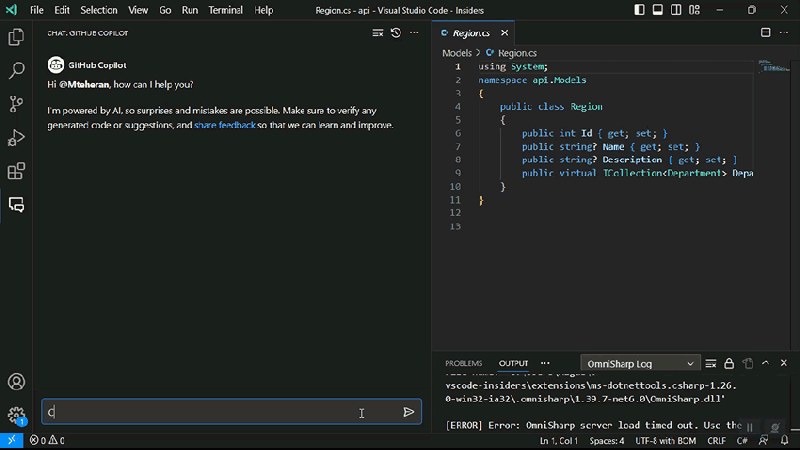The image size is (800, 450).
Task: Open the Selection menu
Action: 98,10
